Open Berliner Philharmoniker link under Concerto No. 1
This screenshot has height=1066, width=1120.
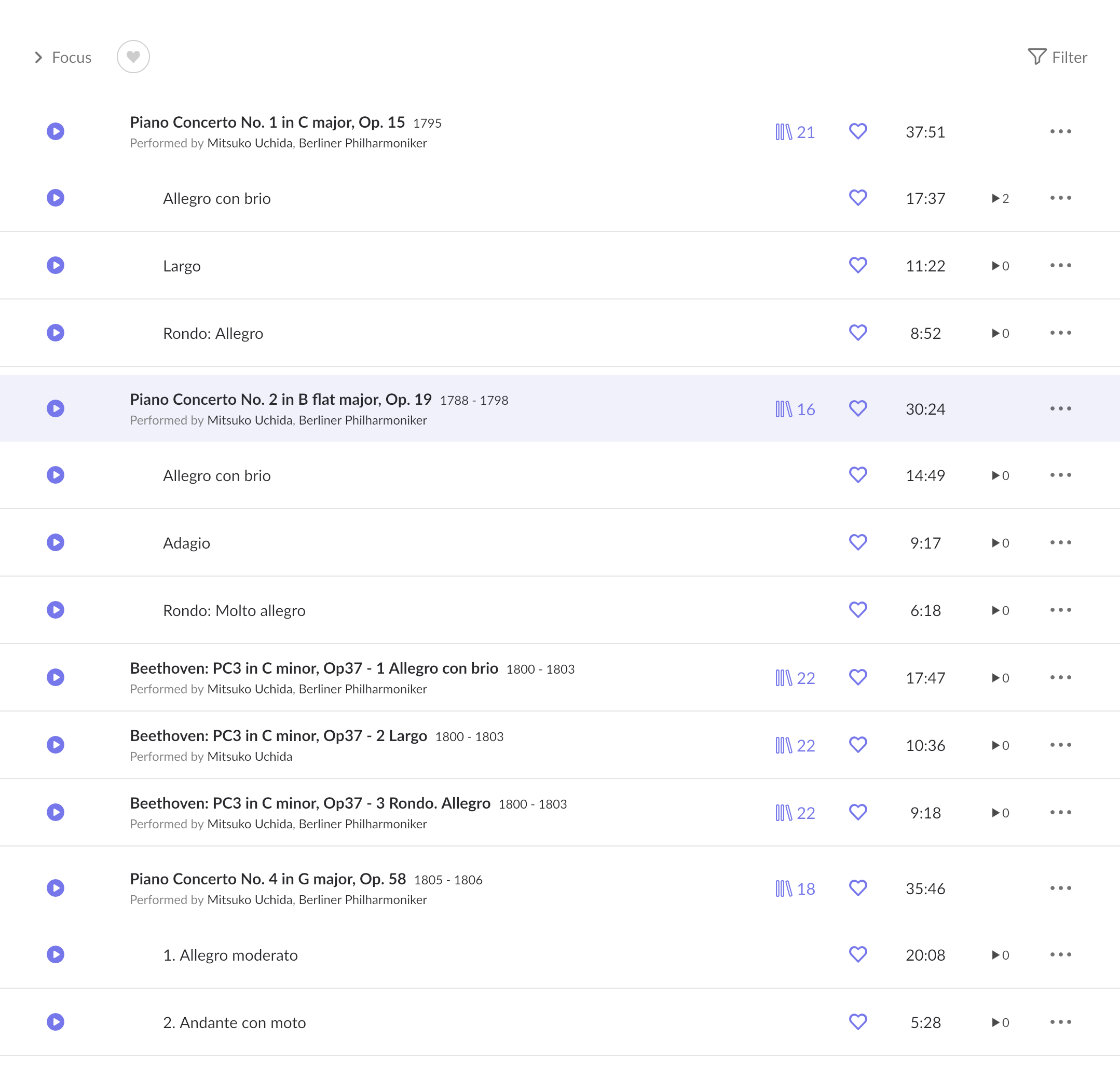[x=363, y=143]
